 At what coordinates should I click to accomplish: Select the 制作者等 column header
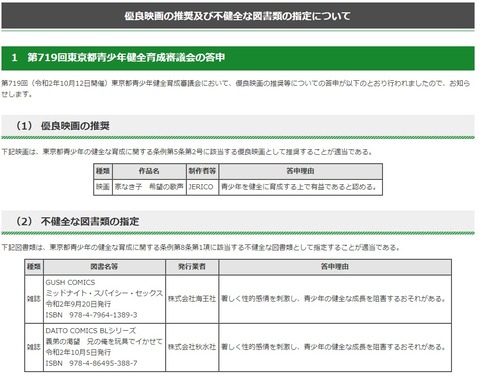coord(202,171)
